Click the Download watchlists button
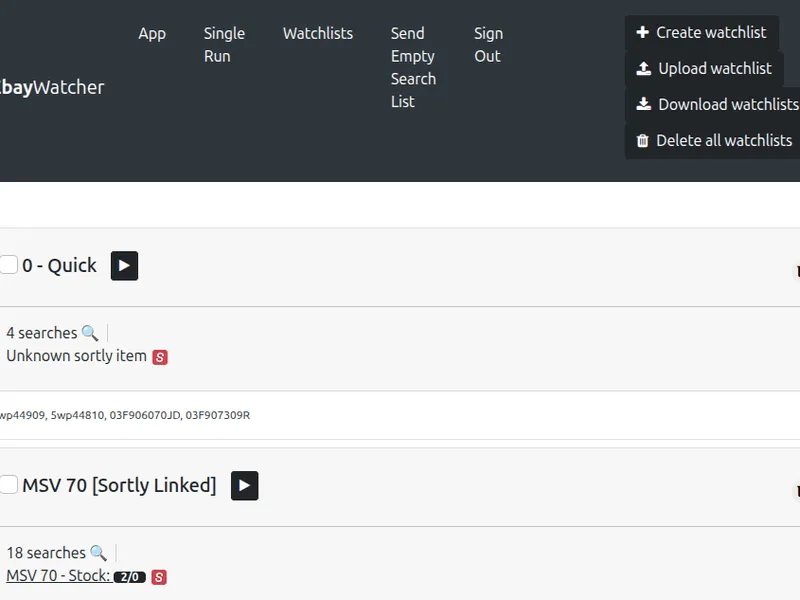Screen dimensions: 800x600 pos(716,105)
